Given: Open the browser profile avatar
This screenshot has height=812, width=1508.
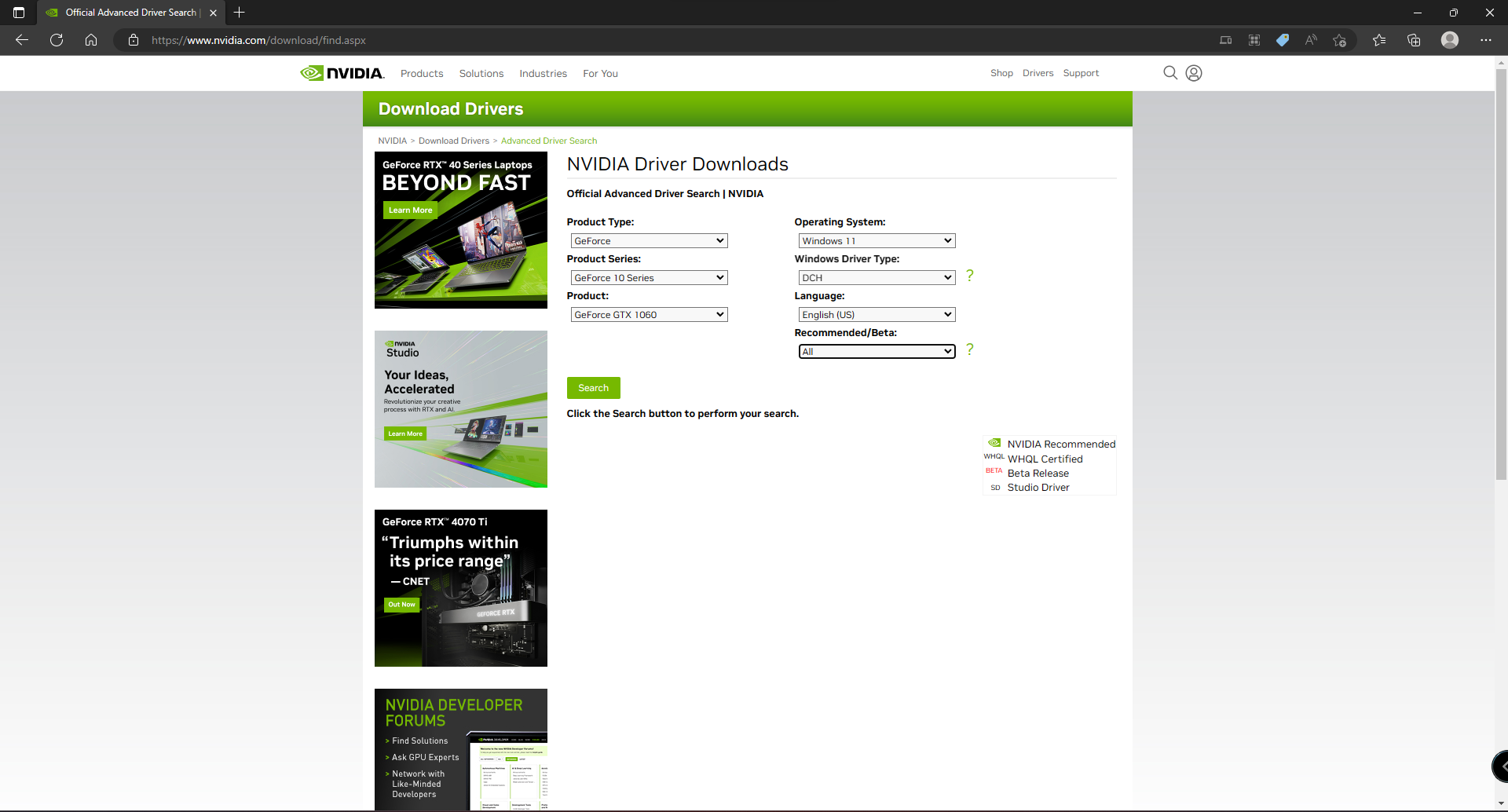Looking at the screenshot, I should [1450, 40].
